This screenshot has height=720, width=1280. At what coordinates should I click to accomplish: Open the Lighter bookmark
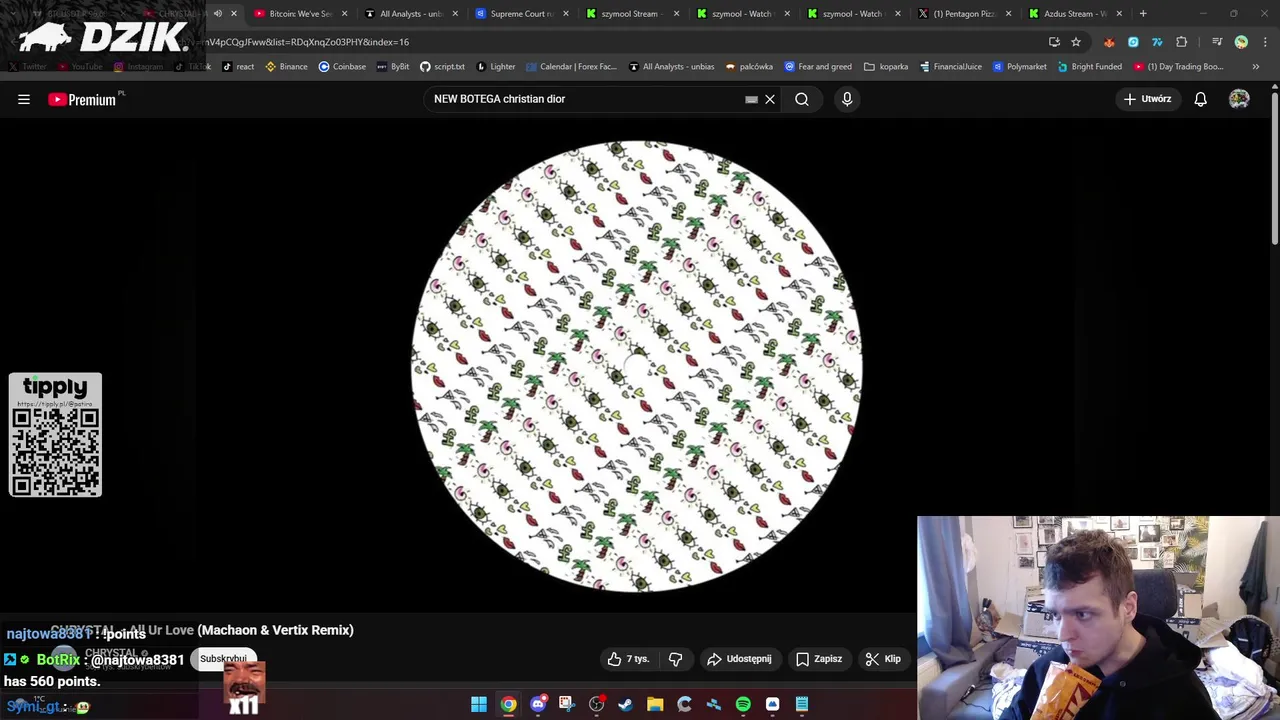point(496,67)
